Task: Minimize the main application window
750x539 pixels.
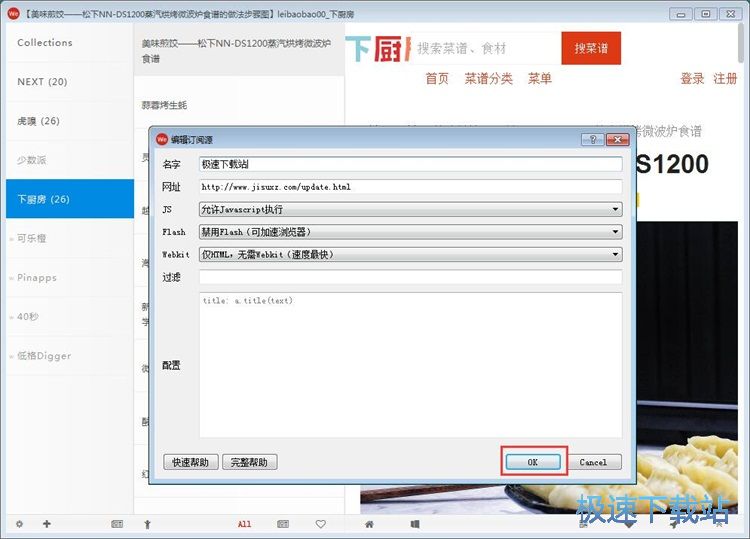Action: (x=681, y=14)
